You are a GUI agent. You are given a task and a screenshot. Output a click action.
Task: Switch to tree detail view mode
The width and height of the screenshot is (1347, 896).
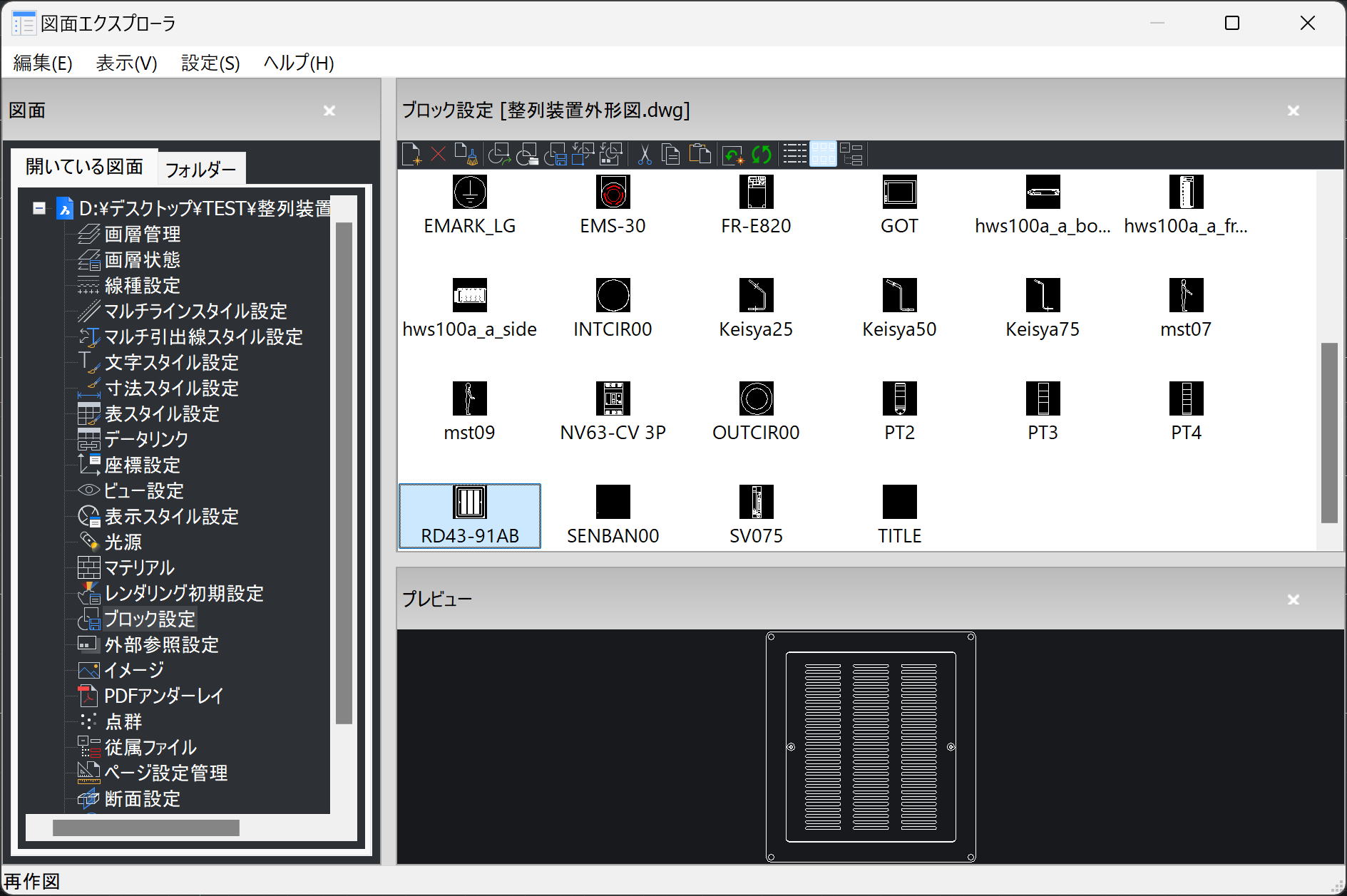tap(851, 154)
